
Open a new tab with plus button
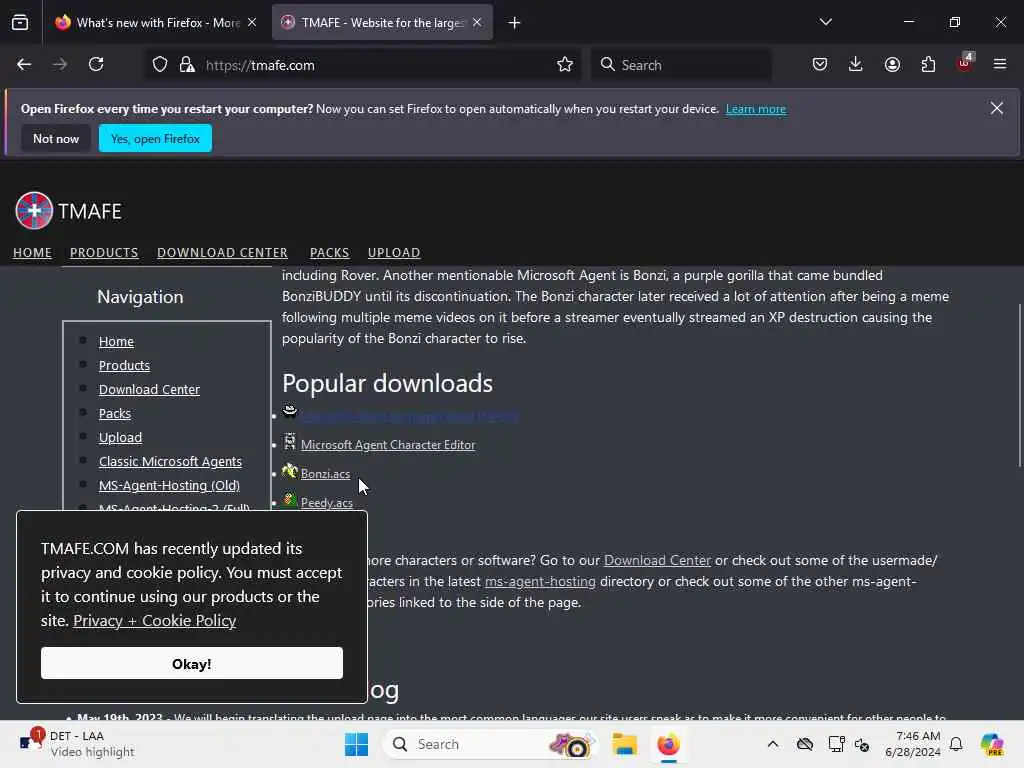tap(515, 23)
